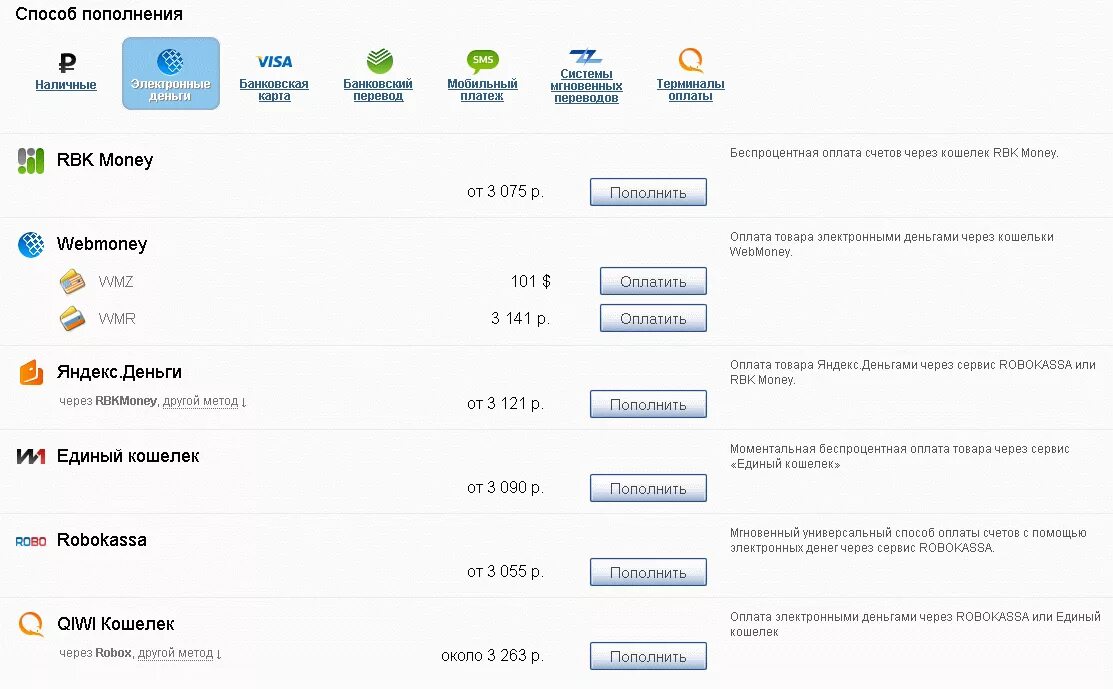Click the WebMoney globe icon in Электронные деньги tab
The image size is (1113, 689).
[x=170, y=62]
